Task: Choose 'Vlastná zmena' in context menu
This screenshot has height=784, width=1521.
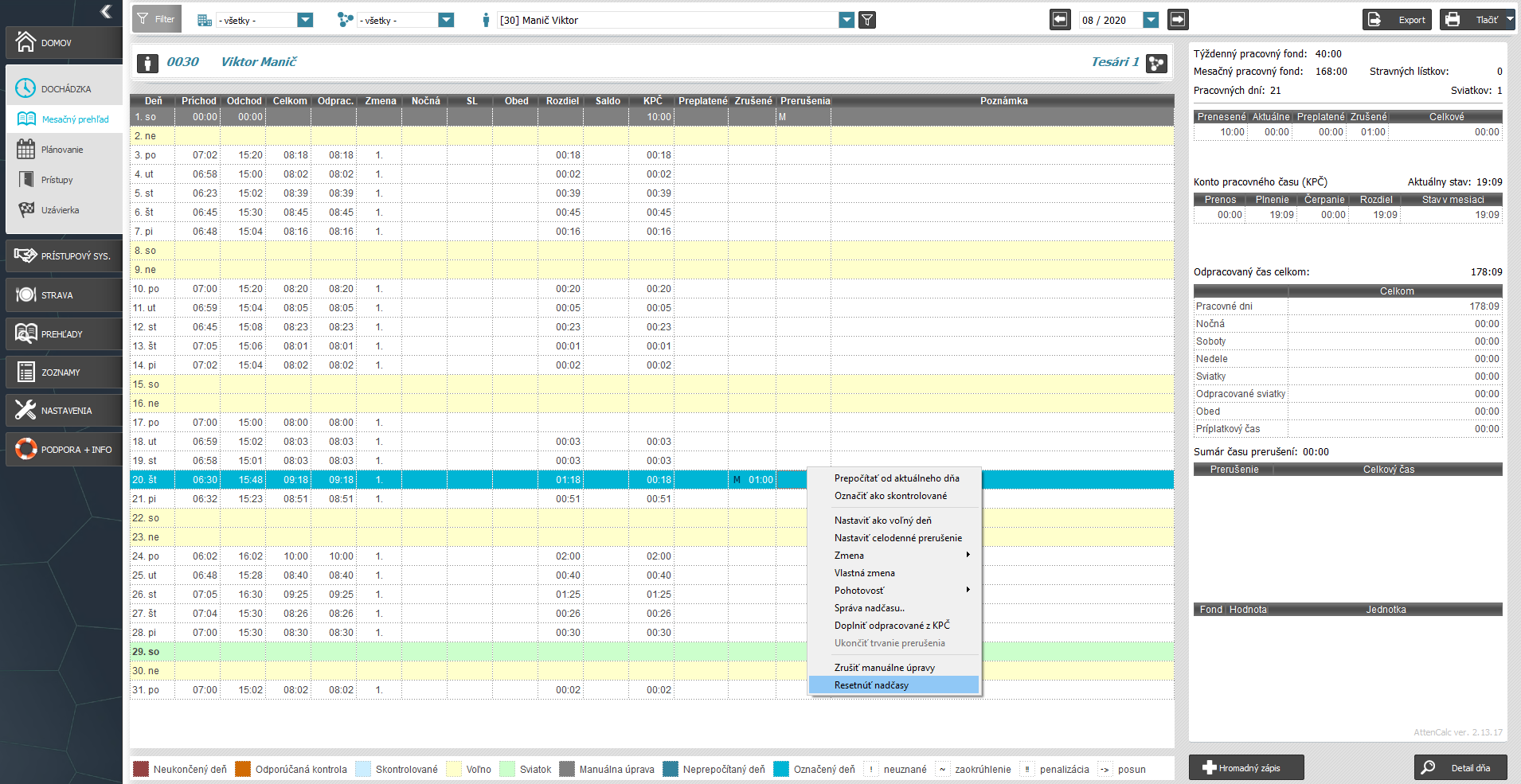Action: tap(864, 573)
